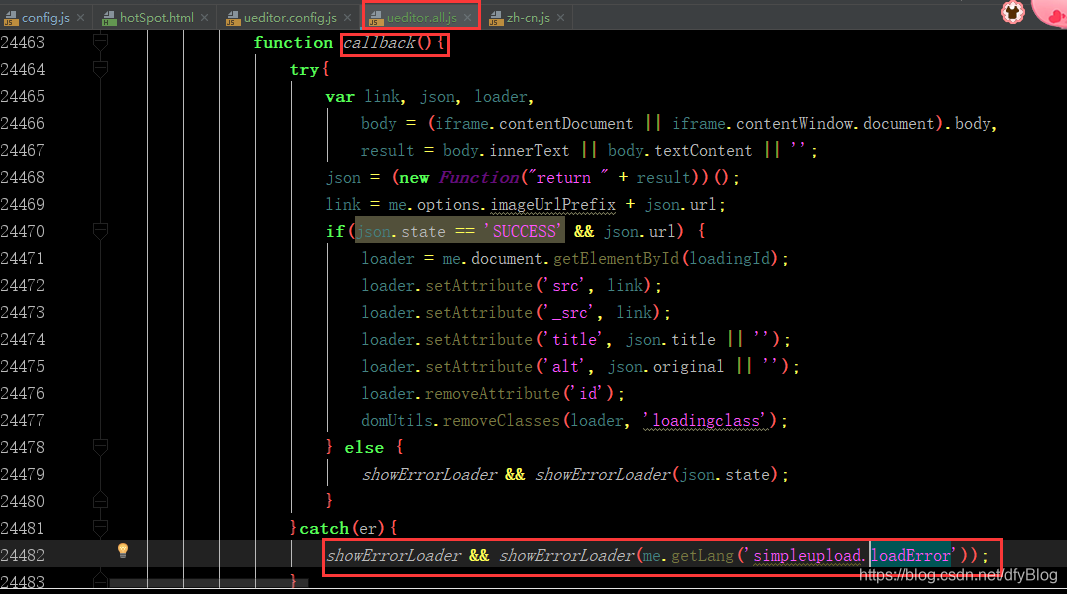Click 'contentDocument' on line 24466

[x=565, y=124]
